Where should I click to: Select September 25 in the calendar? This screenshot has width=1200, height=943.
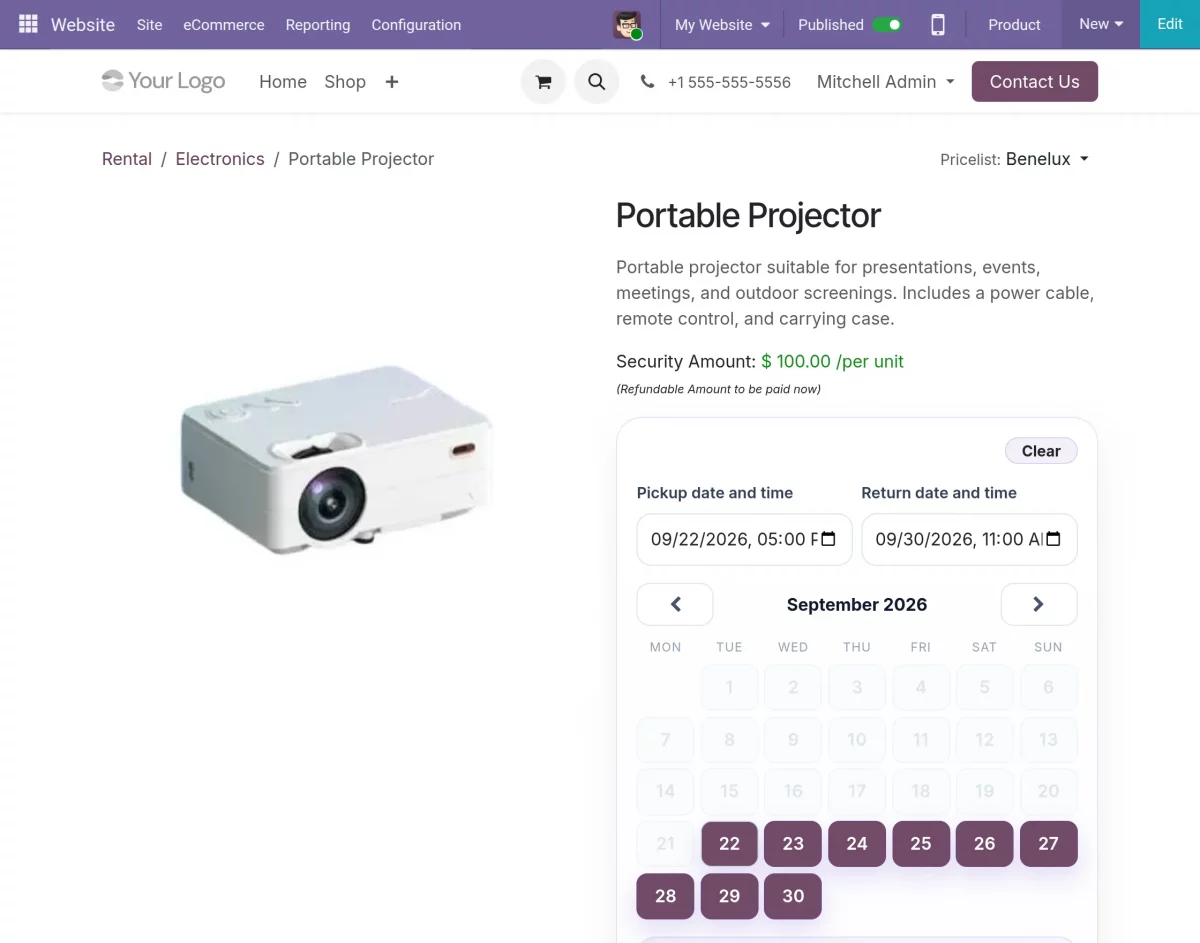(921, 843)
